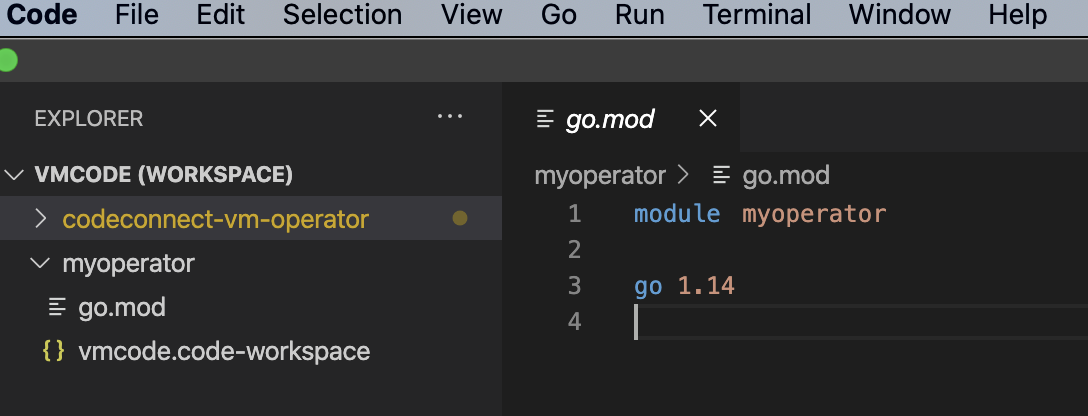
Task: Open the View menu
Action: pos(471,15)
